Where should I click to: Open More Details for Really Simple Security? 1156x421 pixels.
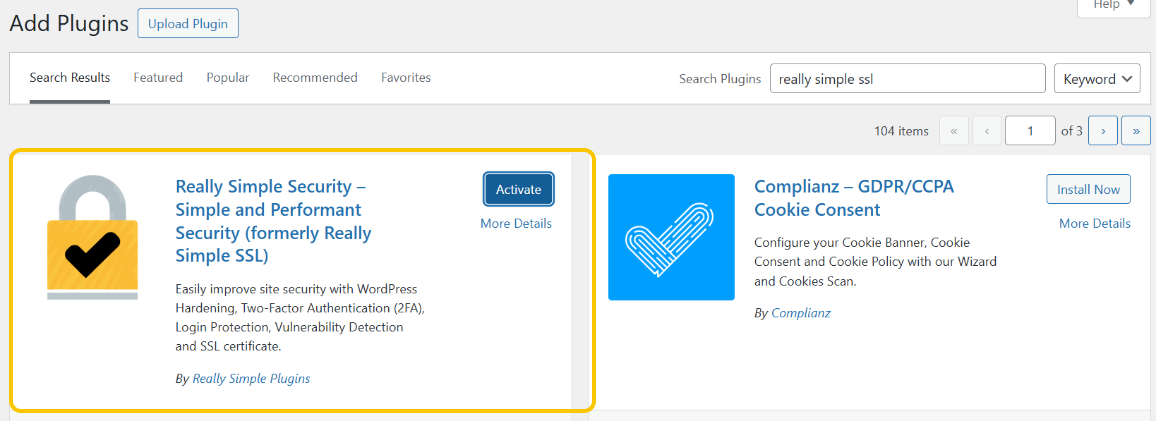pos(516,223)
